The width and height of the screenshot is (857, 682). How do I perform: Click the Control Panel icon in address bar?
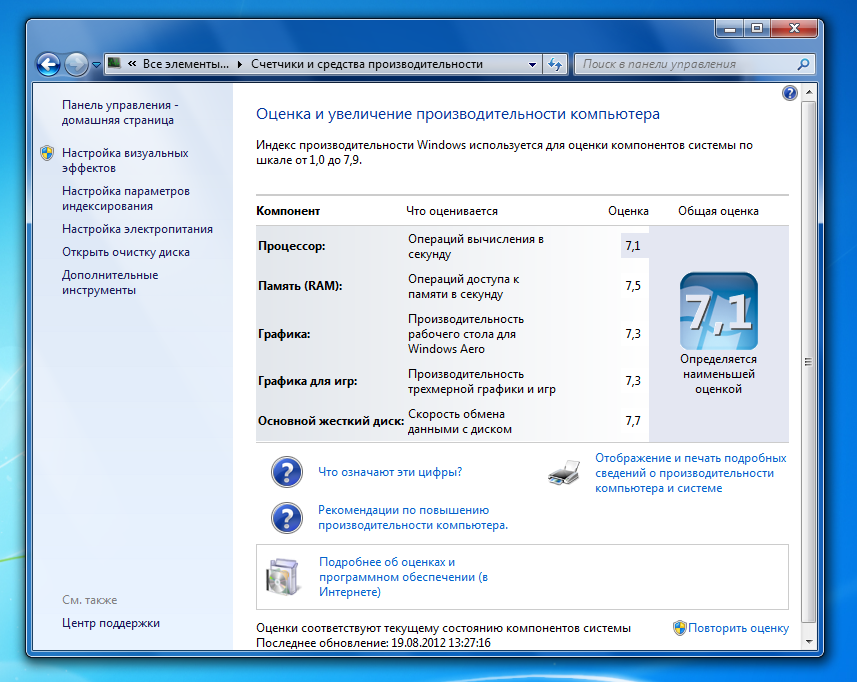(114, 63)
